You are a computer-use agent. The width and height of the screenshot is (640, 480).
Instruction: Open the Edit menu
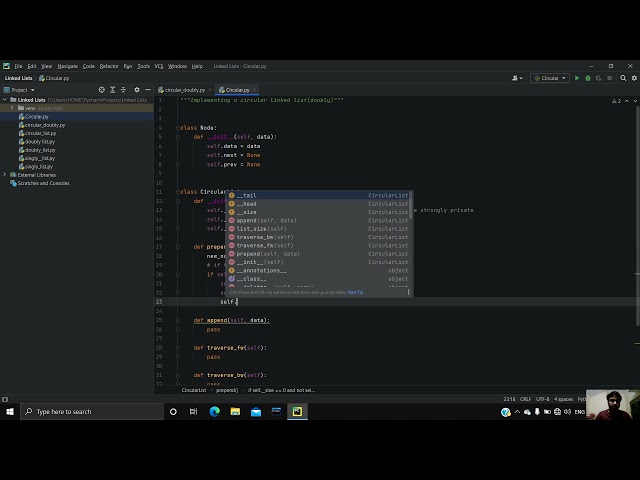(x=32, y=66)
